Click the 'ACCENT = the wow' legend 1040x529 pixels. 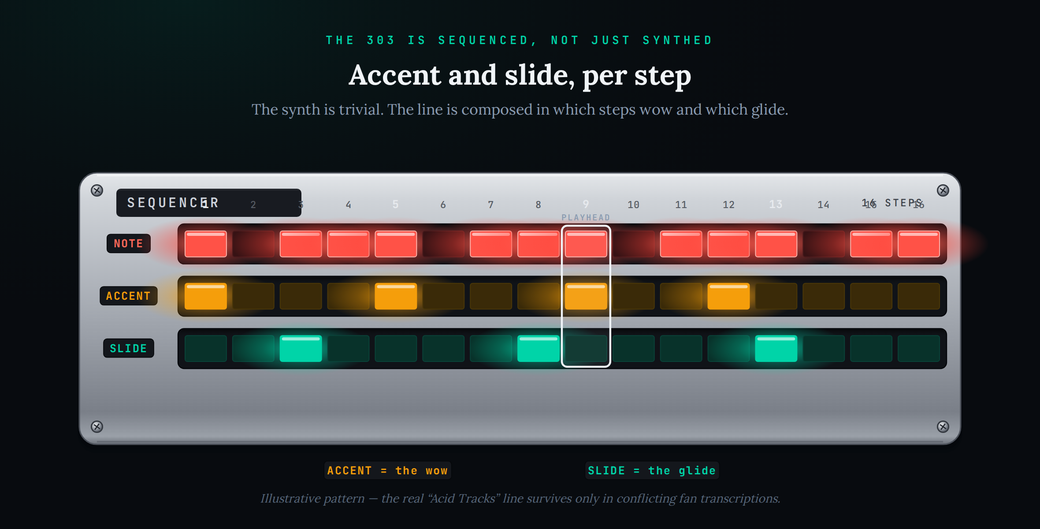[x=387, y=471]
